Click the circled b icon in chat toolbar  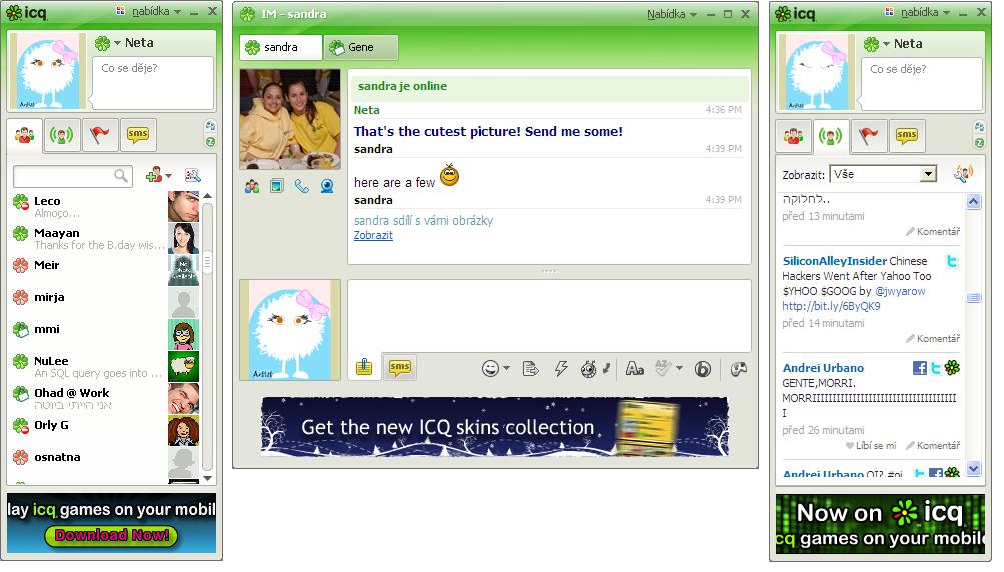pos(702,369)
